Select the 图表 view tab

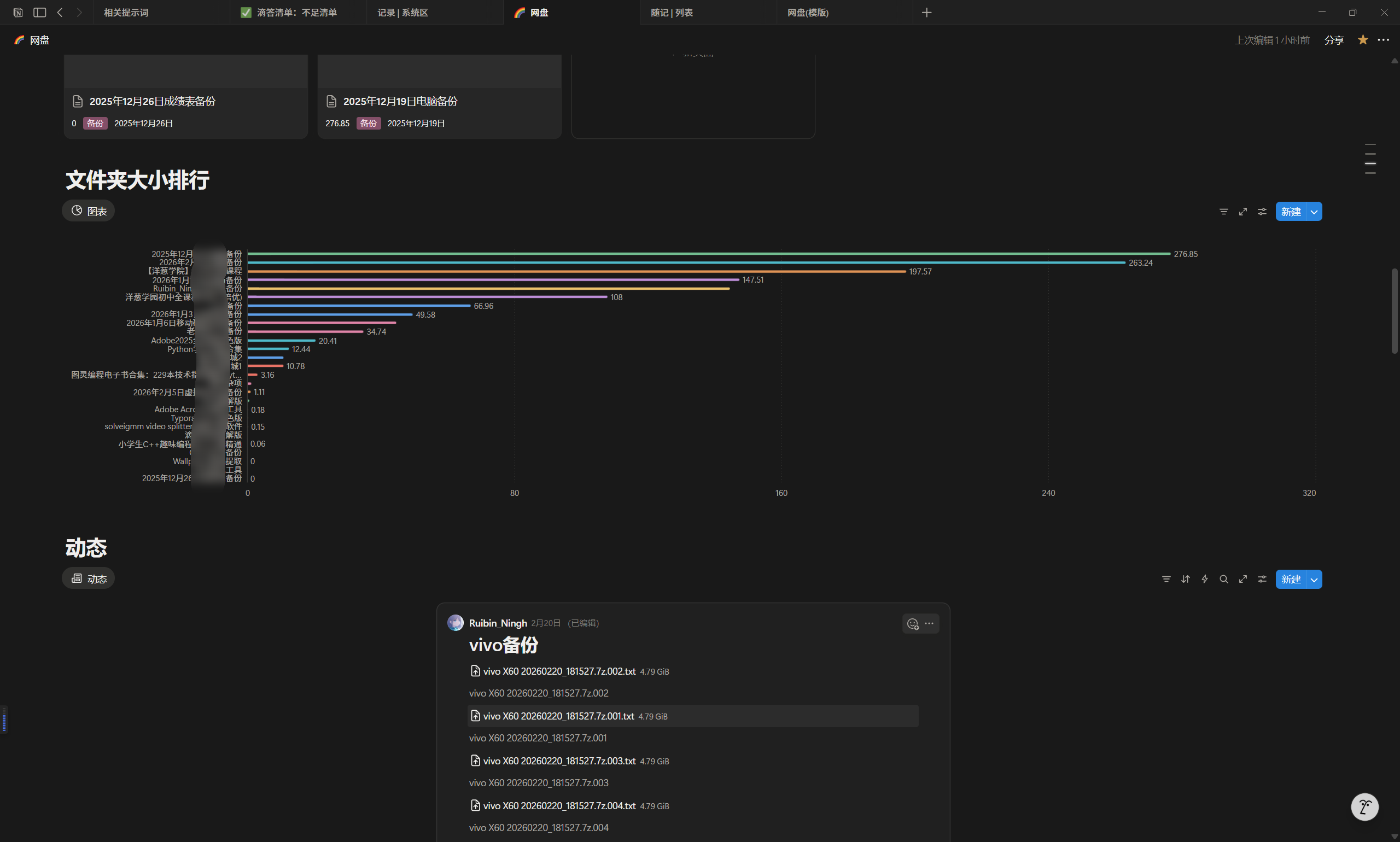pos(89,211)
